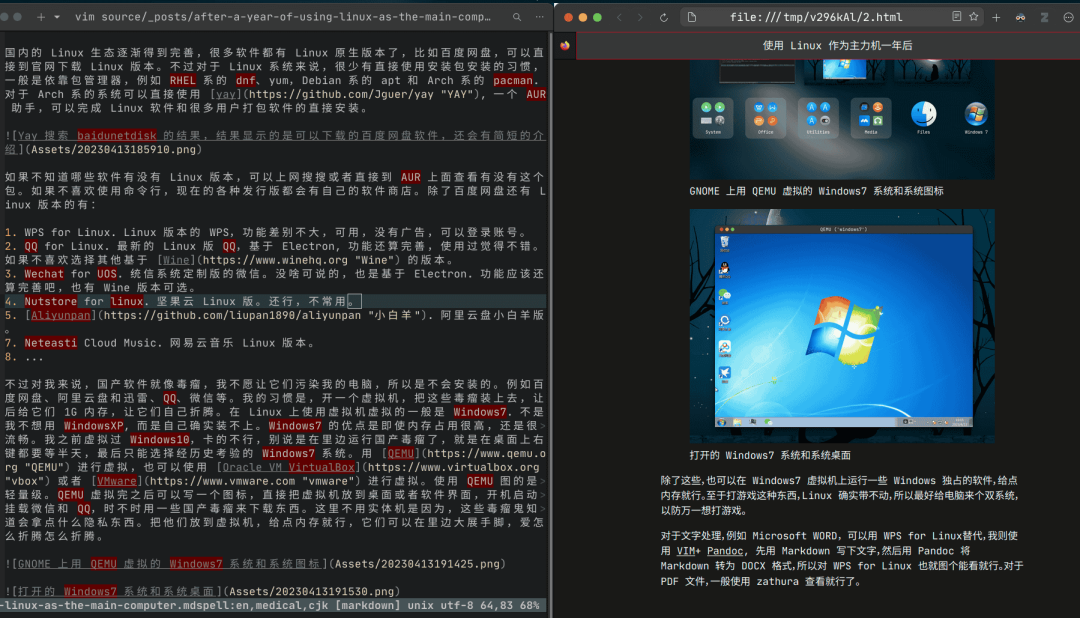Click the utf-8 encoding in vim status line
This screenshot has width=1080, height=618.
[457, 605]
